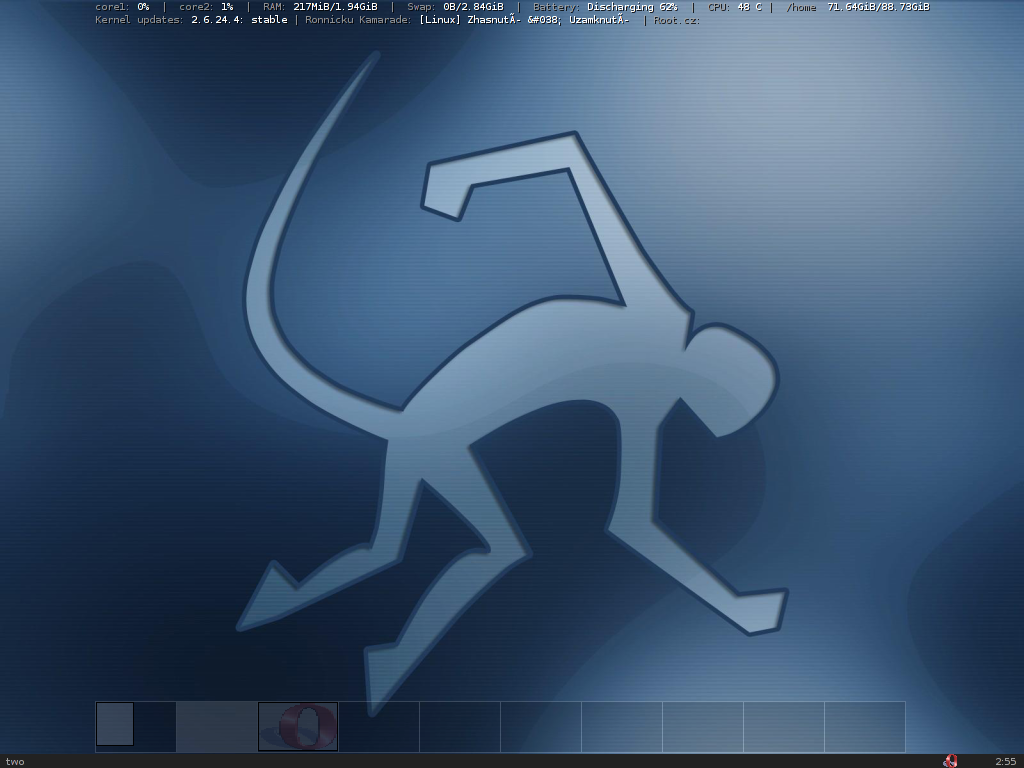Open the Opera window thumbnail in the pager
The height and width of the screenshot is (768, 1024).
298,726
